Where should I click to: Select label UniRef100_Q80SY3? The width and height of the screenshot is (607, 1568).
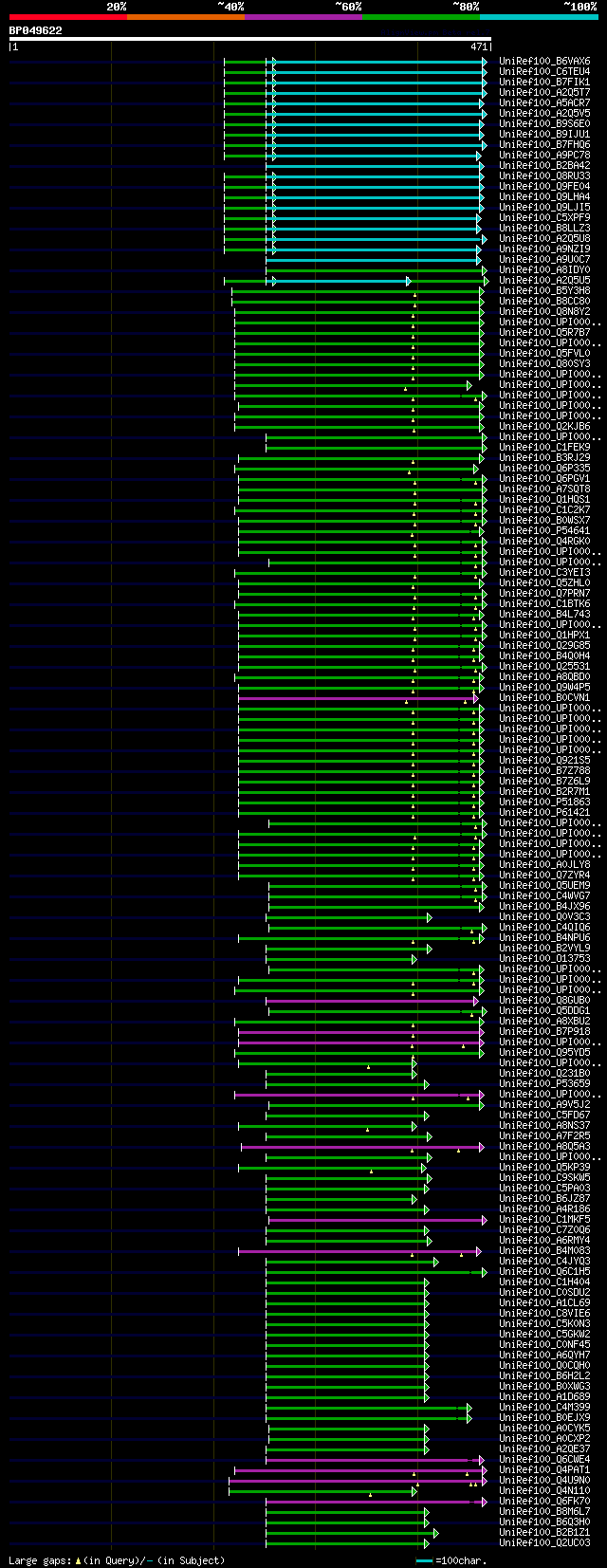(544, 363)
